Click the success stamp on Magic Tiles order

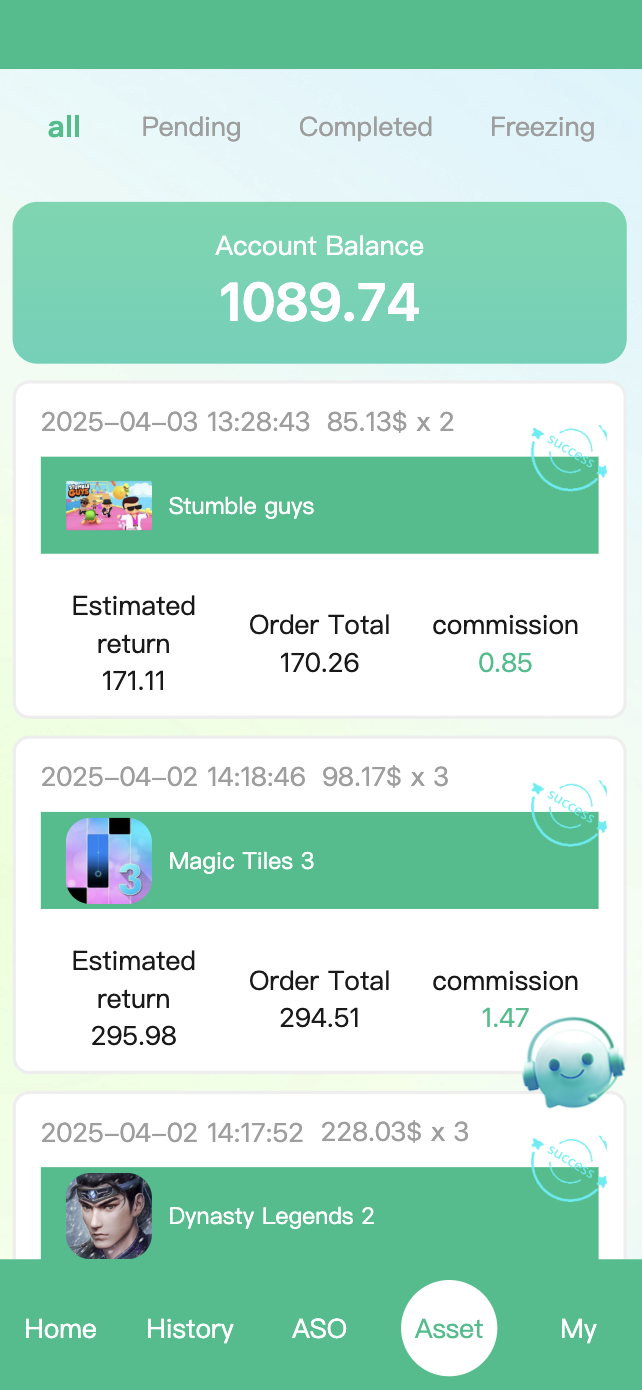click(570, 812)
